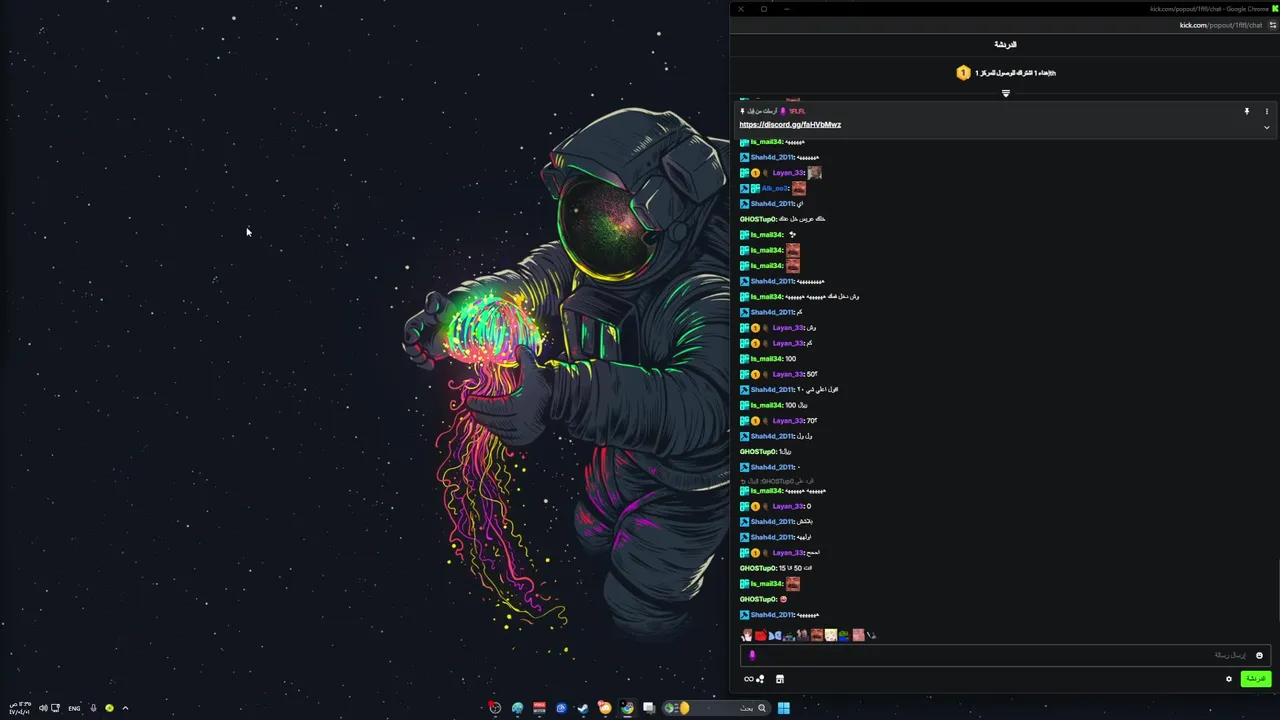Click the taskbar search box
1280x720 pixels.
pos(717,708)
